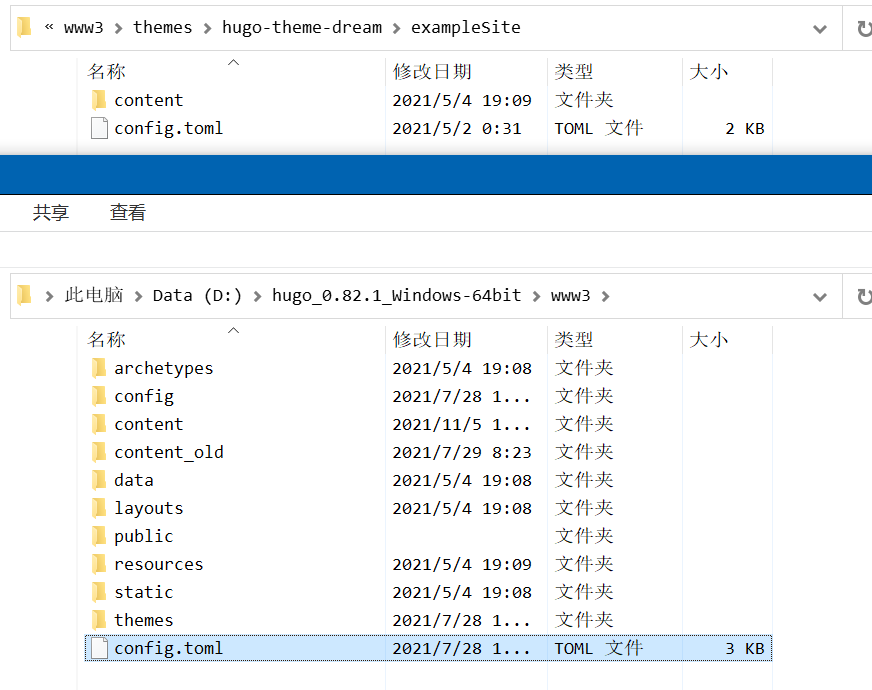The image size is (872, 690).
Task: Open address history dropdown in exampleSite window
Action: [x=820, y=28]
